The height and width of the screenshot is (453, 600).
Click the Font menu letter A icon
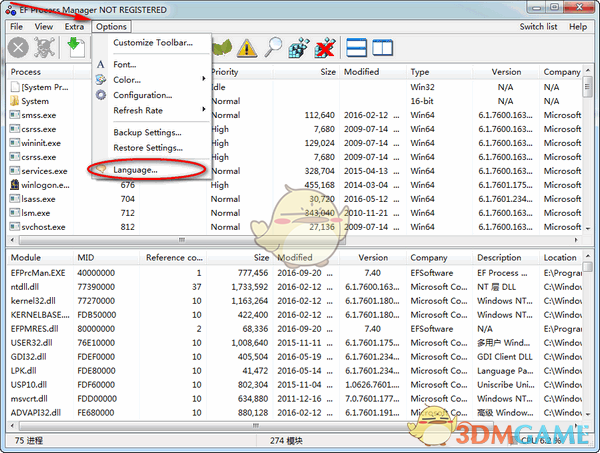pos(101,64)
